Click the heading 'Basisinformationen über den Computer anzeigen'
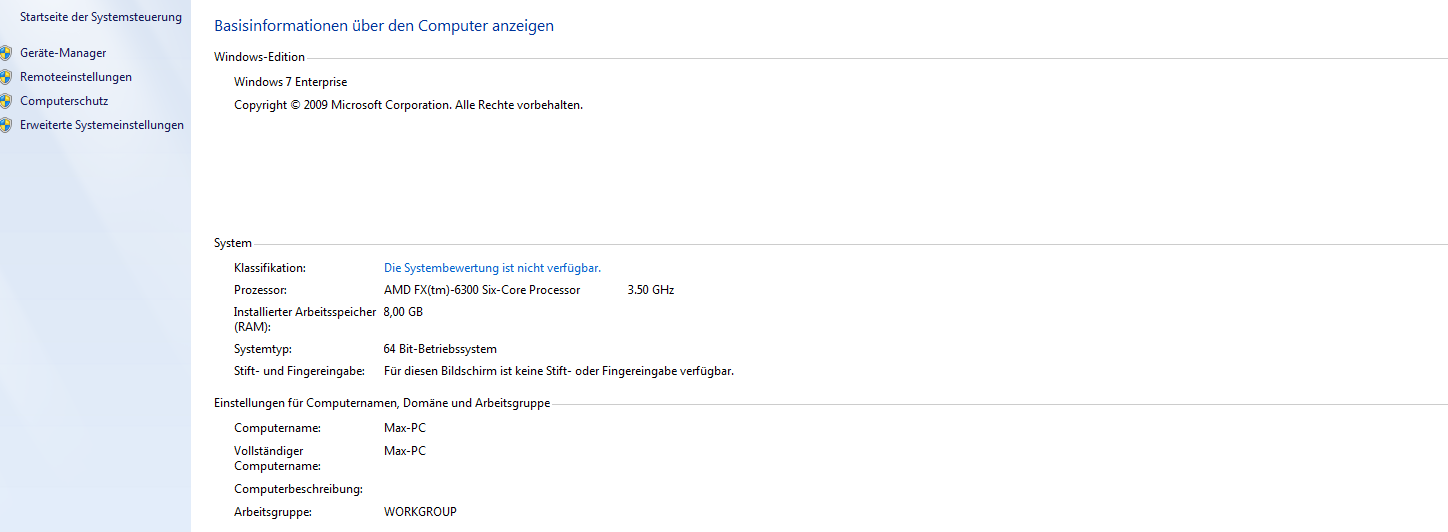Image resolution: width=1448 pixels, height=532 pixels. [384, 26]
